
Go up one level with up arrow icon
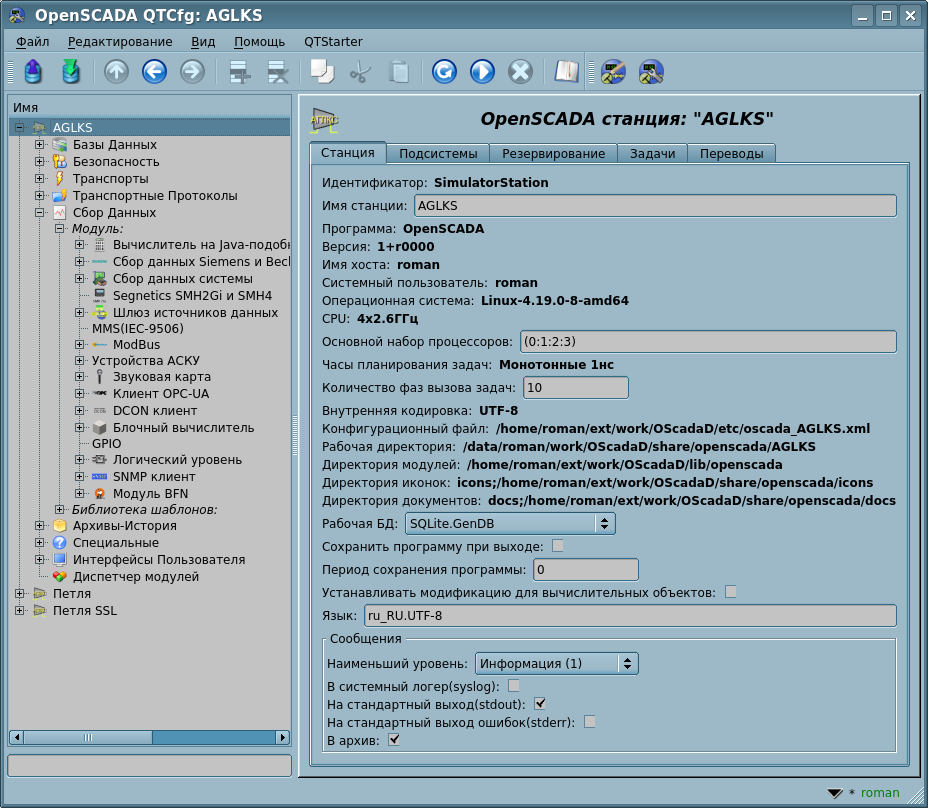pos(117,72)
